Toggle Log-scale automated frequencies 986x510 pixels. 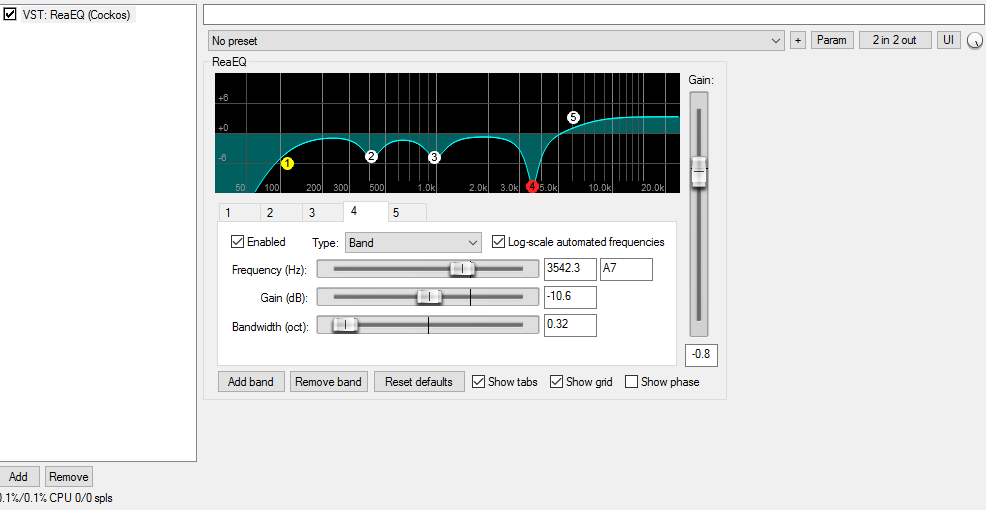(x=498, y=241)
